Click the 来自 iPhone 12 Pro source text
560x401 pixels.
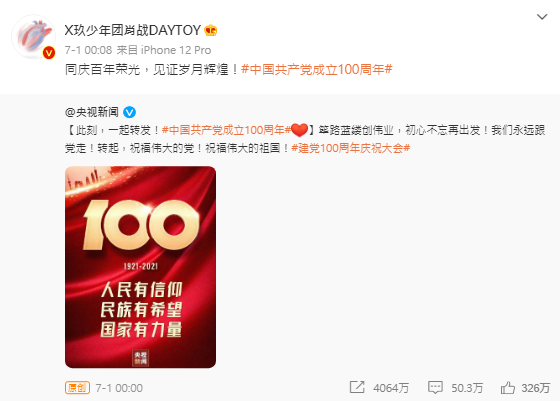[x=164, y=50]
